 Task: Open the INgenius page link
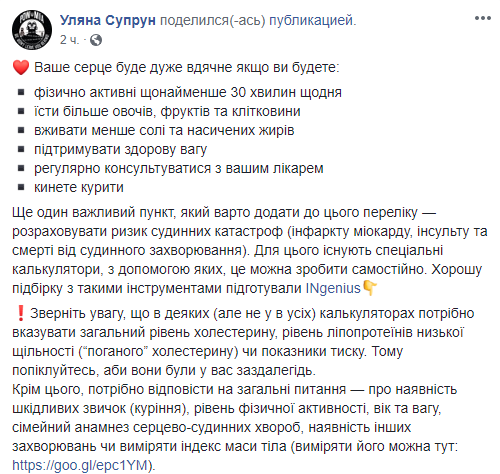click(333, 288)
